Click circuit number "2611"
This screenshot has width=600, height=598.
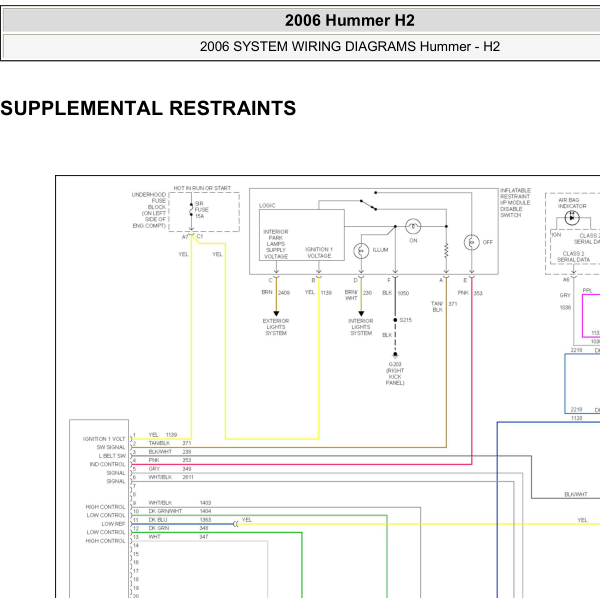point(188,477)
